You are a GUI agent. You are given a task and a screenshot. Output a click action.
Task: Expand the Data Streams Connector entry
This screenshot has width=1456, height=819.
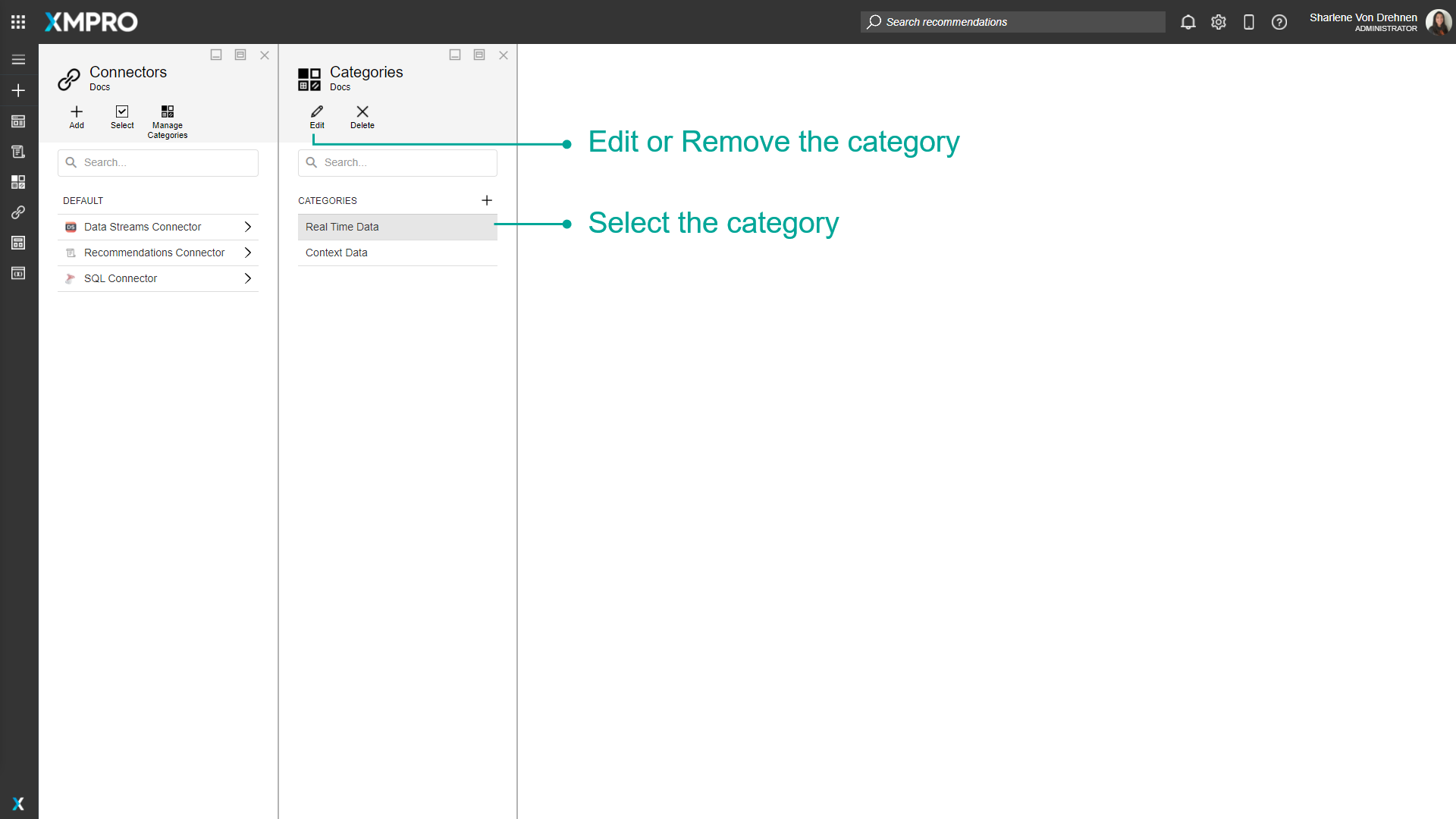(x=248, y=226)
